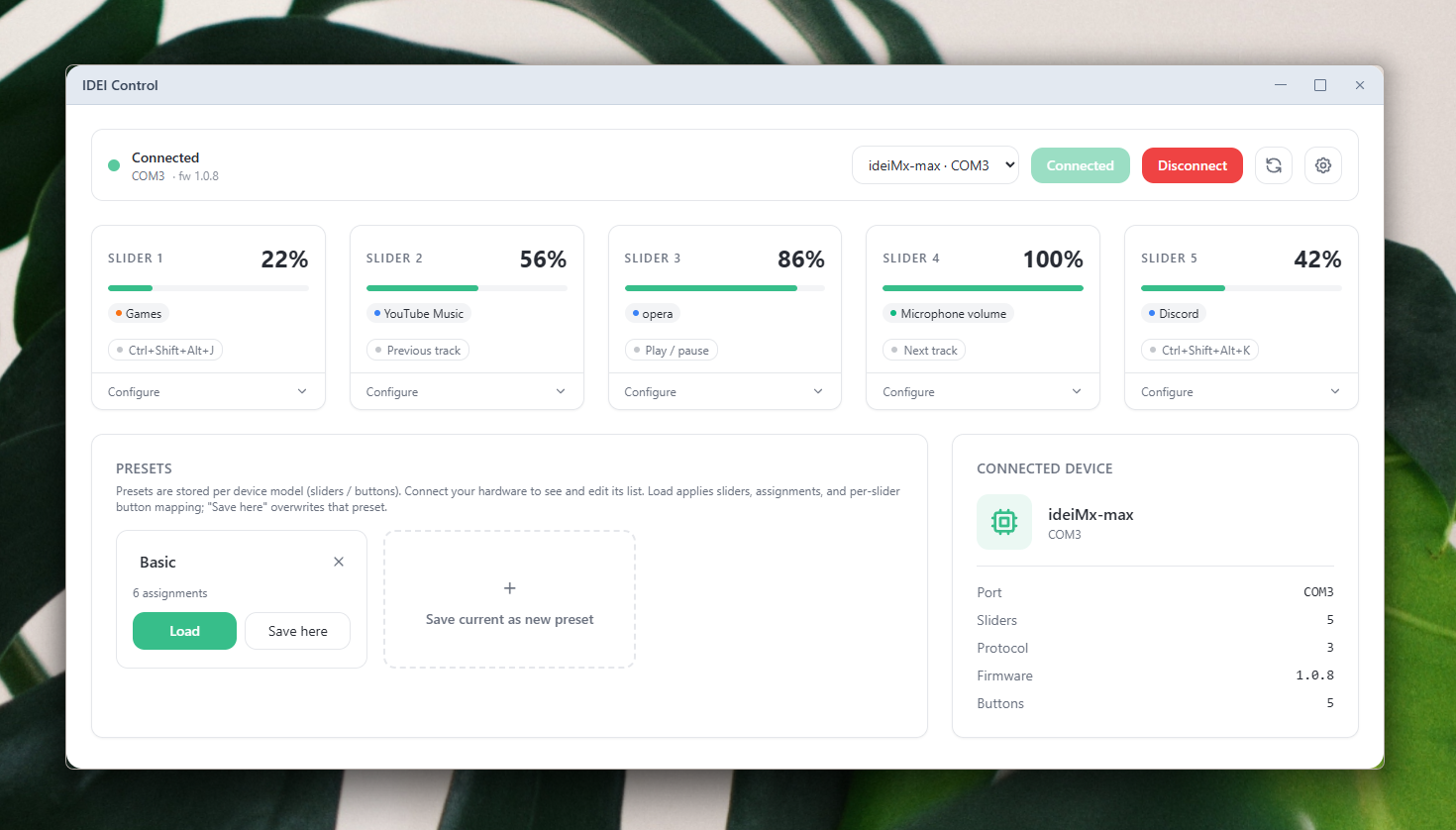Click the YouTube Music assignment tag

coord(418,314)
